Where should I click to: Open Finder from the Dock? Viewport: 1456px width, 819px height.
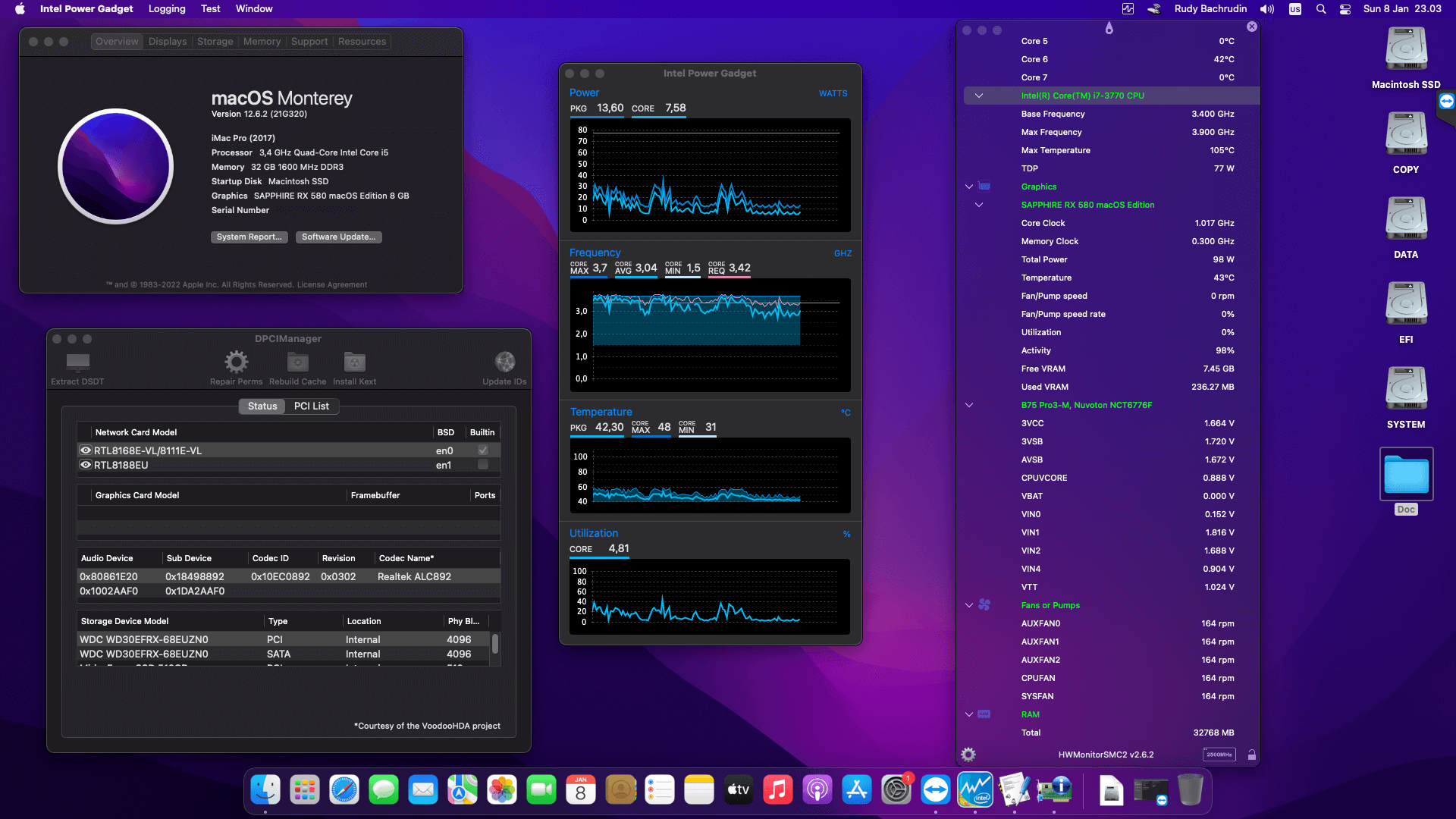click(x=265, y=790)
